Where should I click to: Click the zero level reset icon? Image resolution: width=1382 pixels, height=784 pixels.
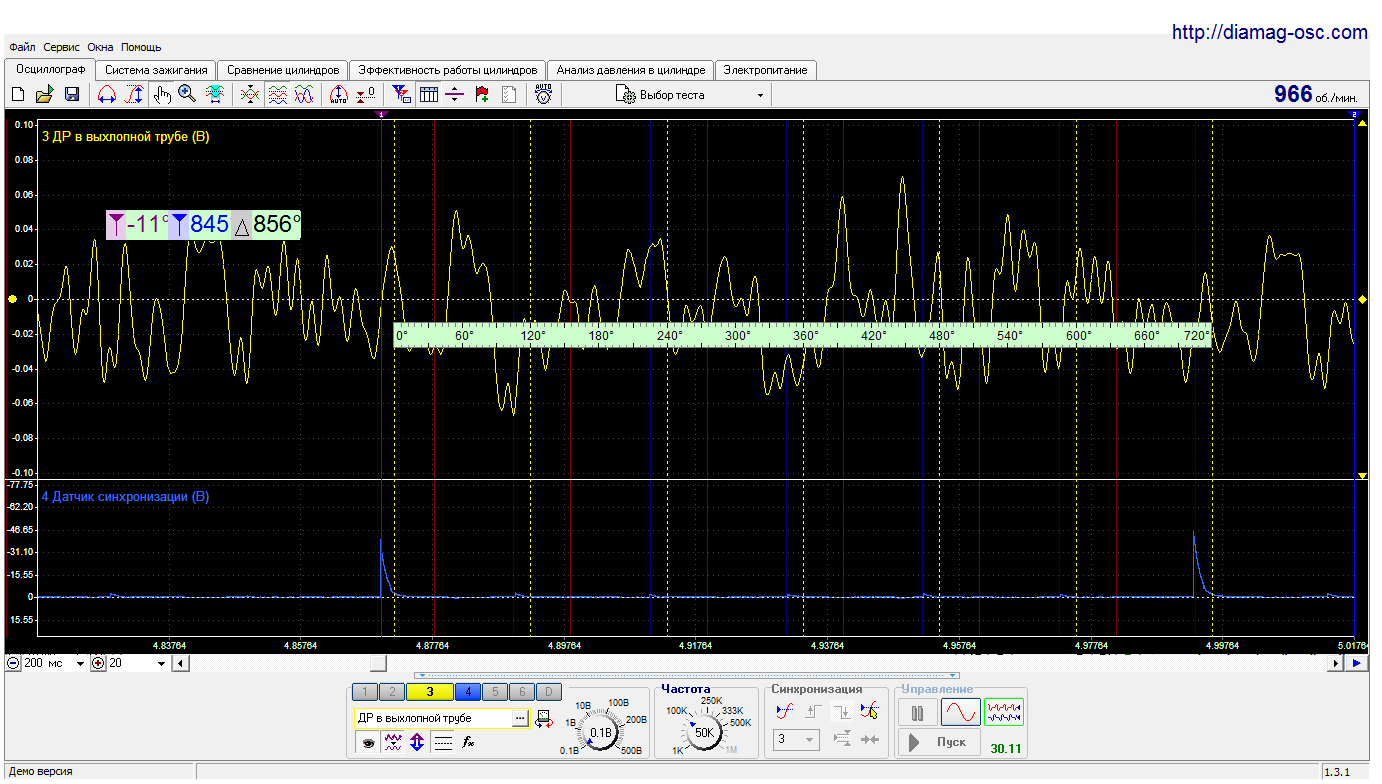click(366, 95)
